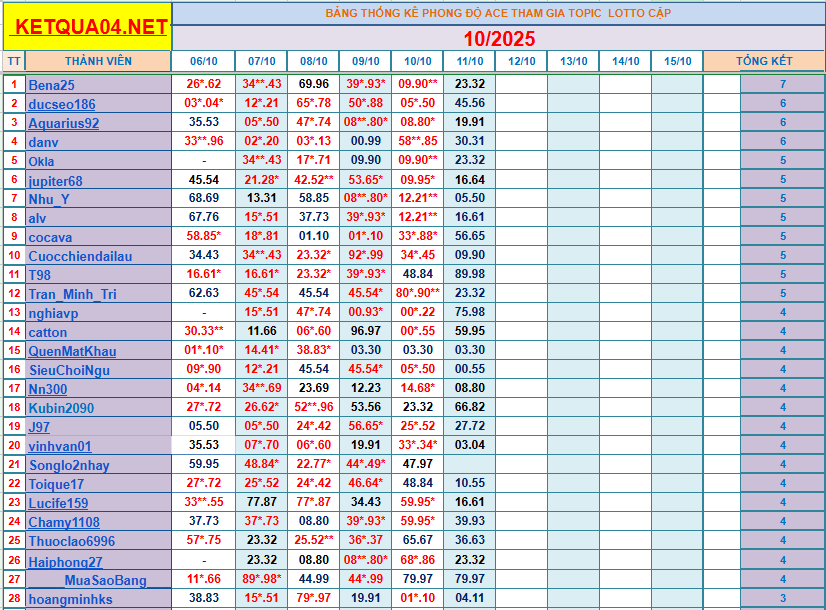This screenshot has height=610, width=826.
Task: Click the KETQUA04.NET site link
Action: [x=87, y=27]
